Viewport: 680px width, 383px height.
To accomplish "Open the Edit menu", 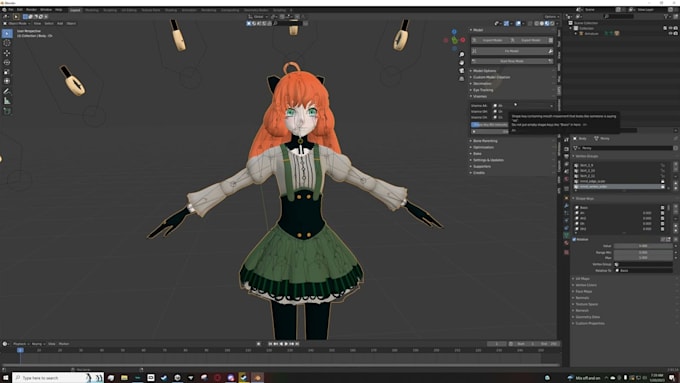I will pos(20,10).
